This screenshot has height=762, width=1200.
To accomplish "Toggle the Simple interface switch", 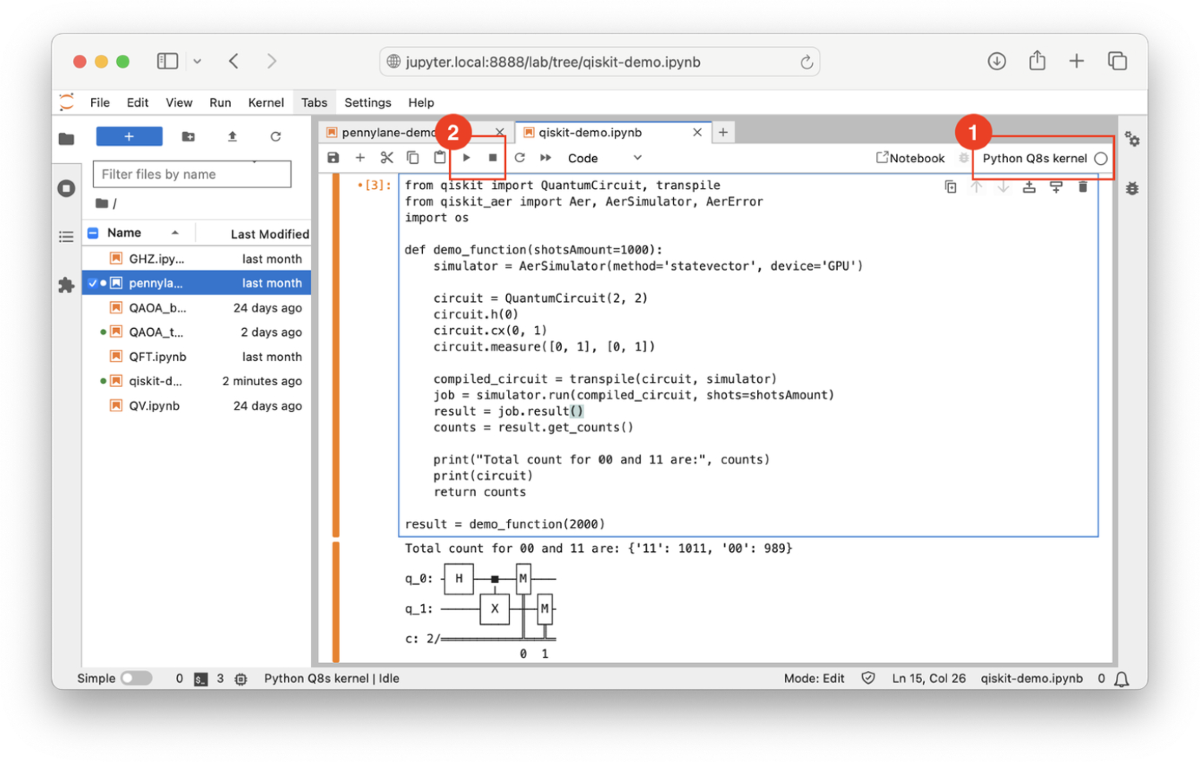I will 137,678.
